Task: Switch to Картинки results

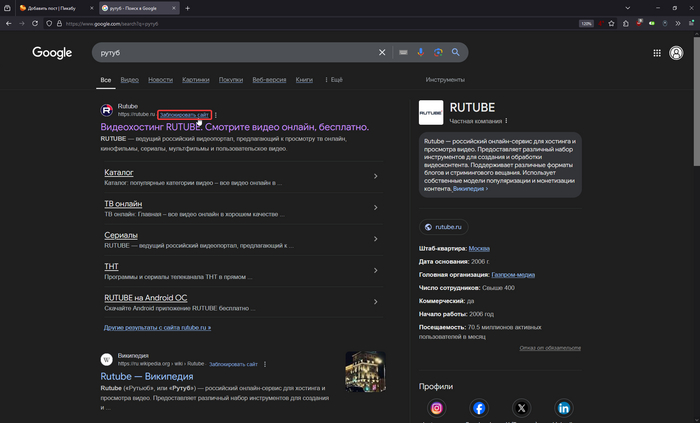Action: coord(196,80)
